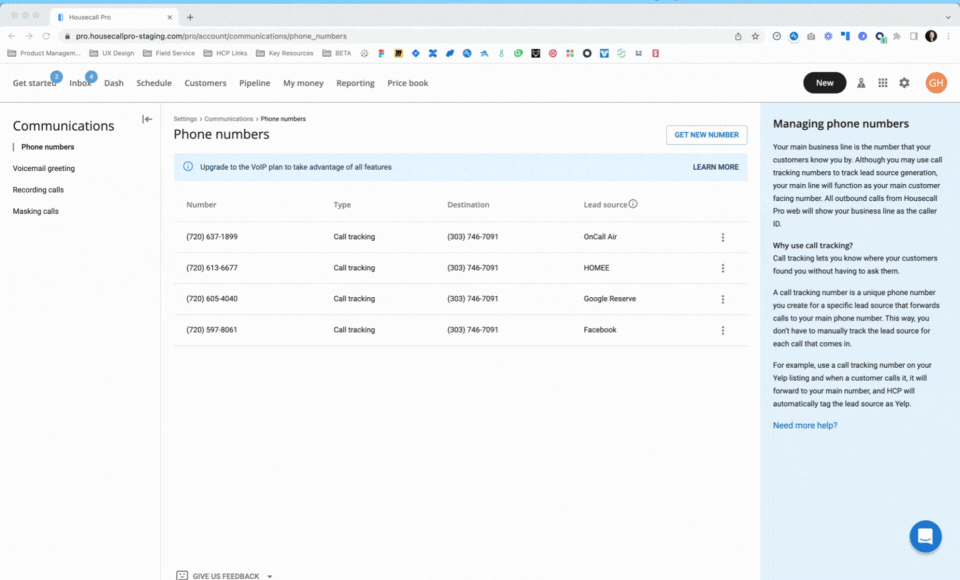Click the Get New Number button

pyautogui.click(x=706, y=135)
